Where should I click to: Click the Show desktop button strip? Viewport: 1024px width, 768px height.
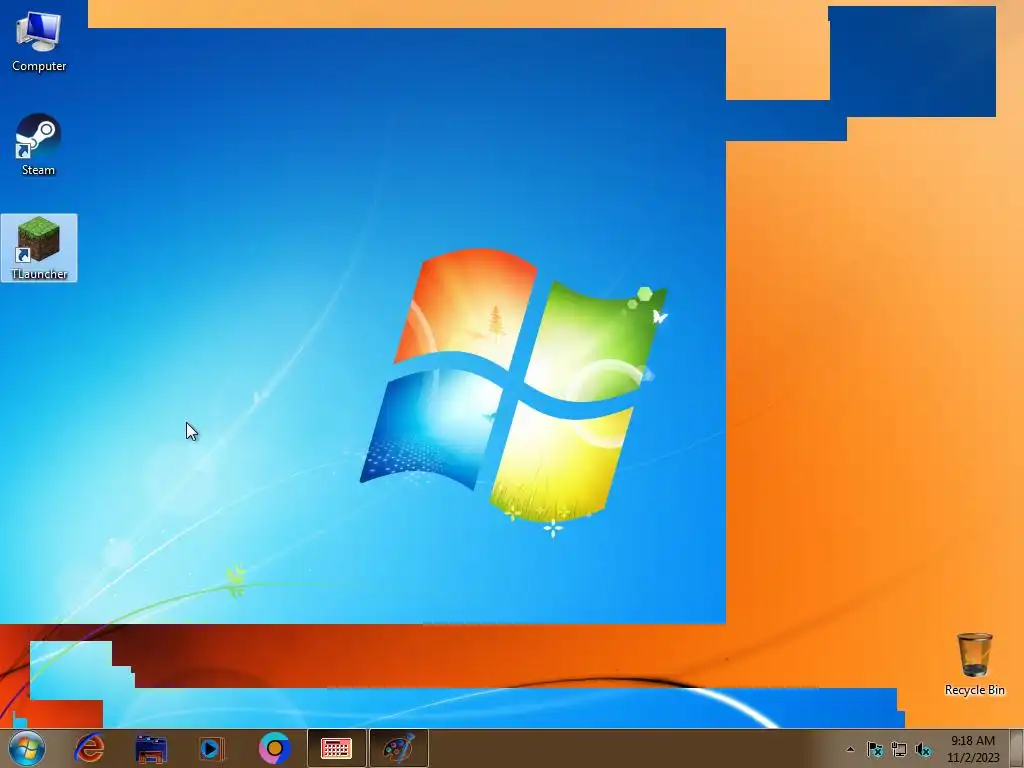pos(1018,748)
